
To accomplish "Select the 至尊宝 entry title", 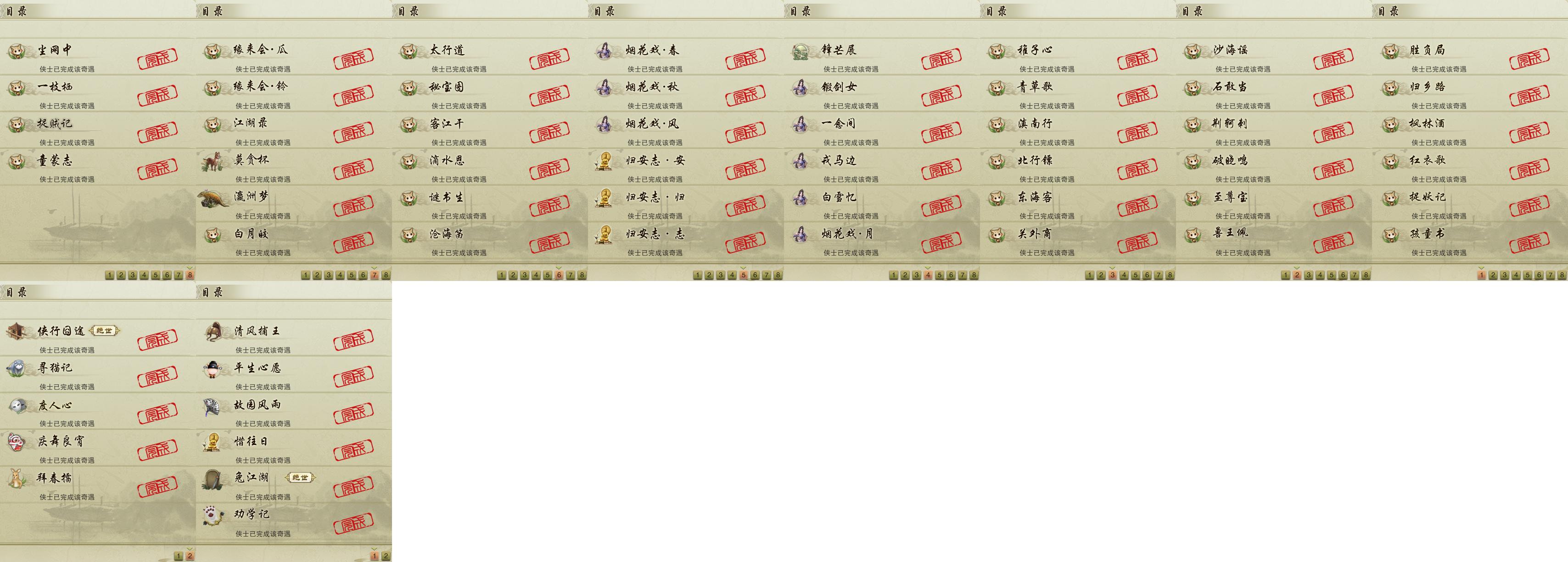I will [1230, 197].
